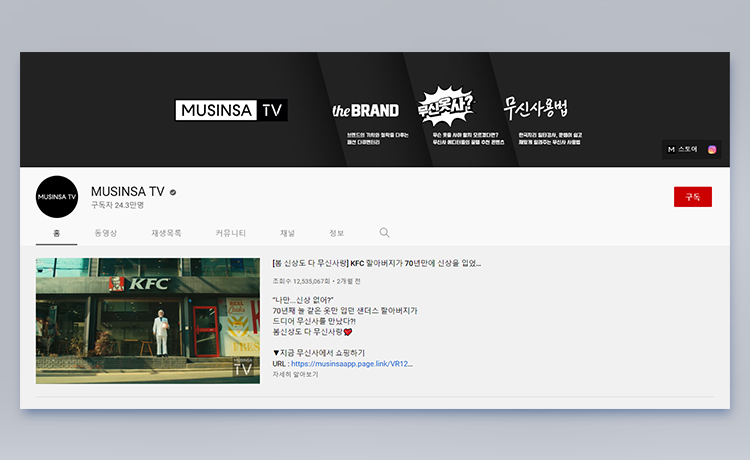This screenshot has width=750, height=460.
Task: Open the musinsaapp.page.link URL
Action: (352, 364)
